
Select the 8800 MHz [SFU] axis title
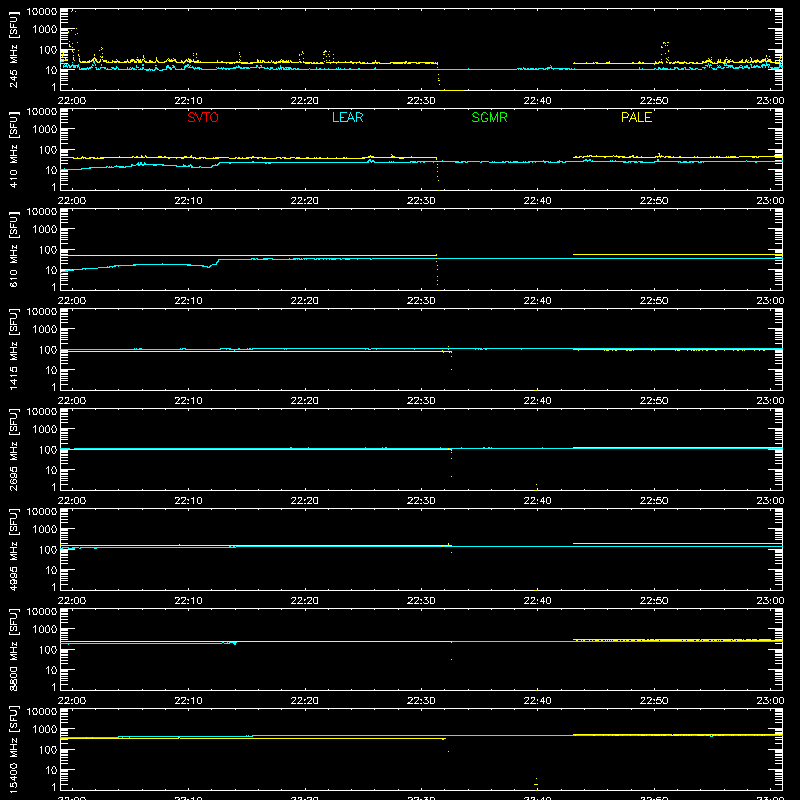14,649
